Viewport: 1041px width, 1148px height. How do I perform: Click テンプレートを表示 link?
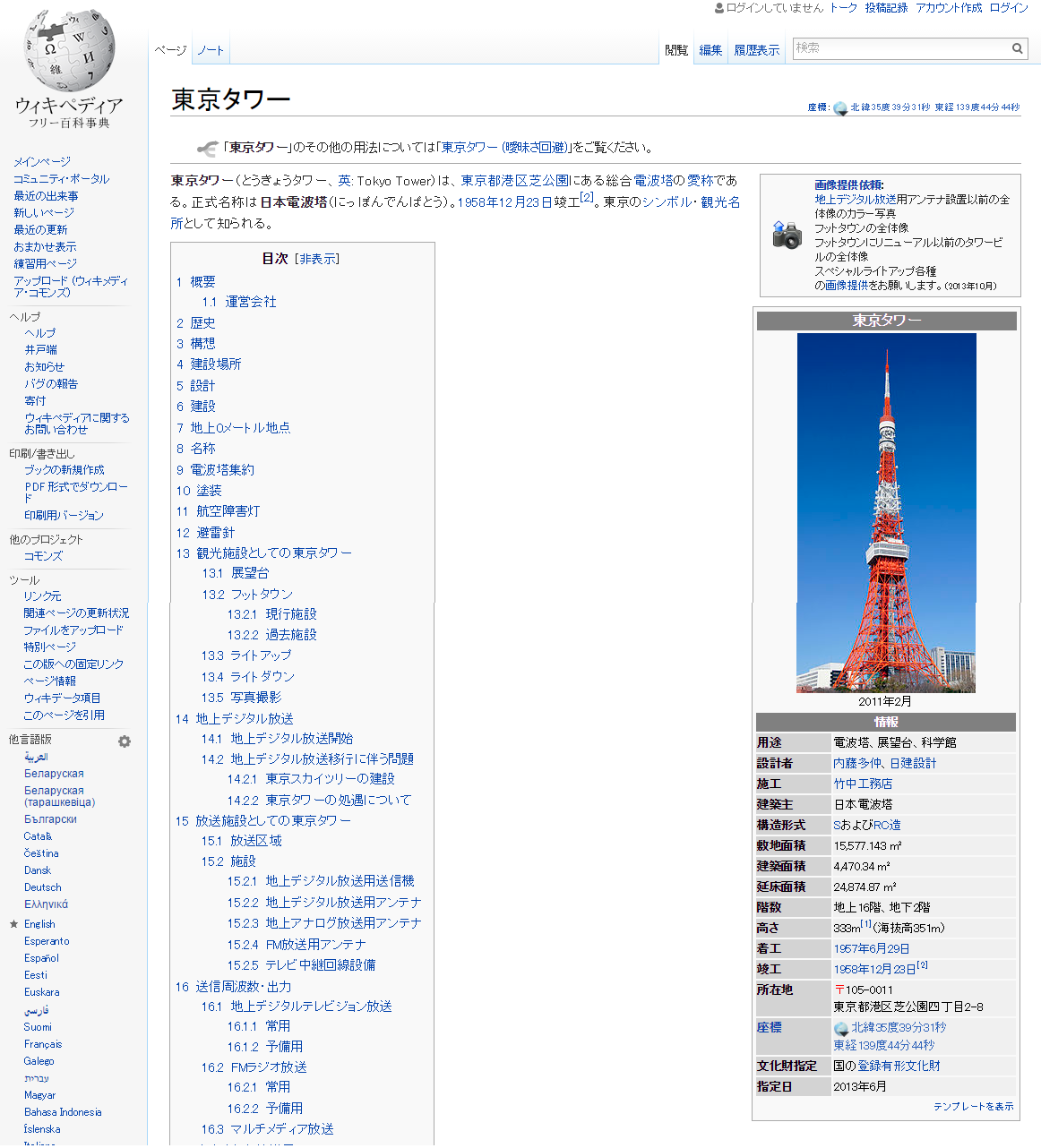[x=974, y=1107]
